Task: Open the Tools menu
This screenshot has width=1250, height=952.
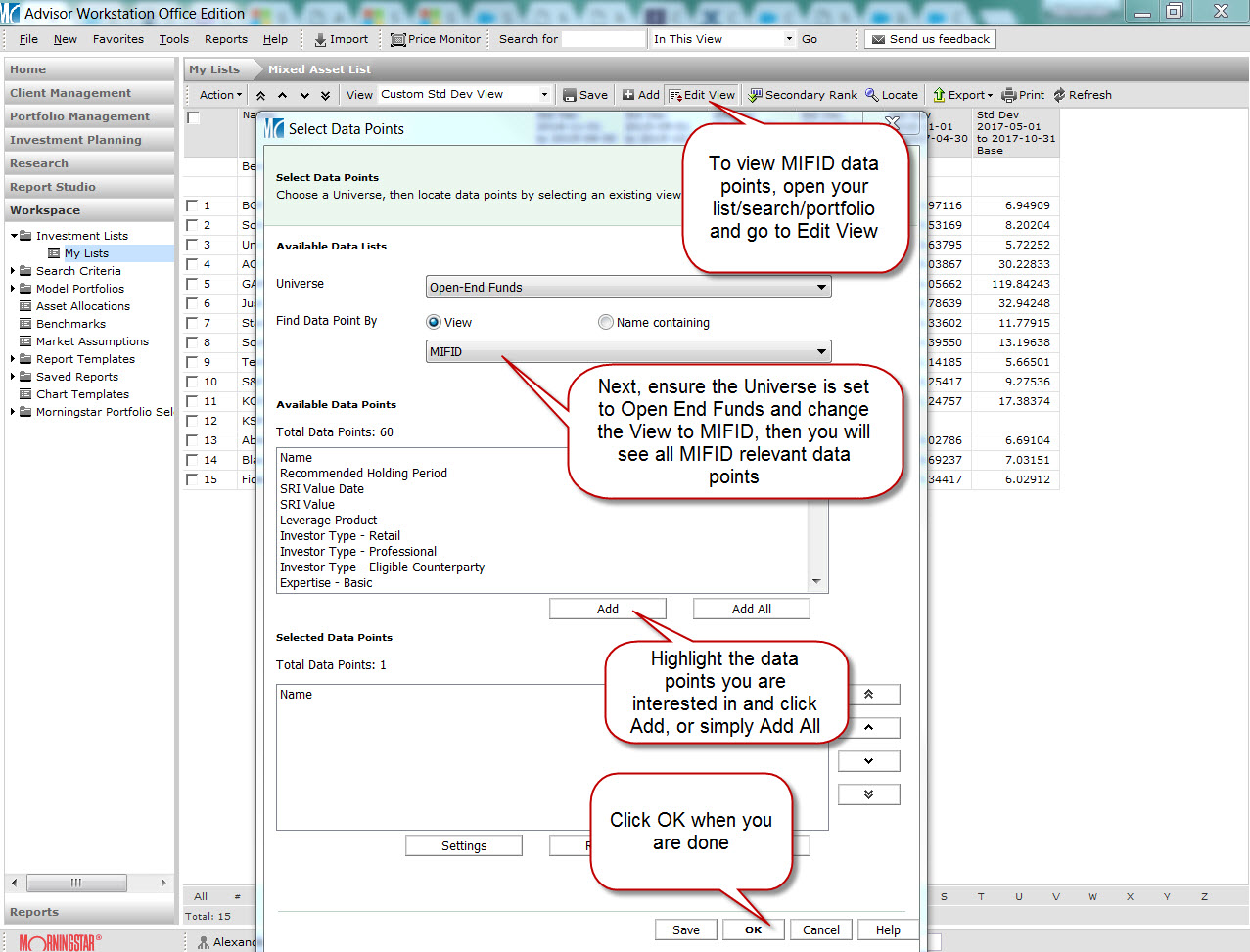Action: (x=174, y=39)
